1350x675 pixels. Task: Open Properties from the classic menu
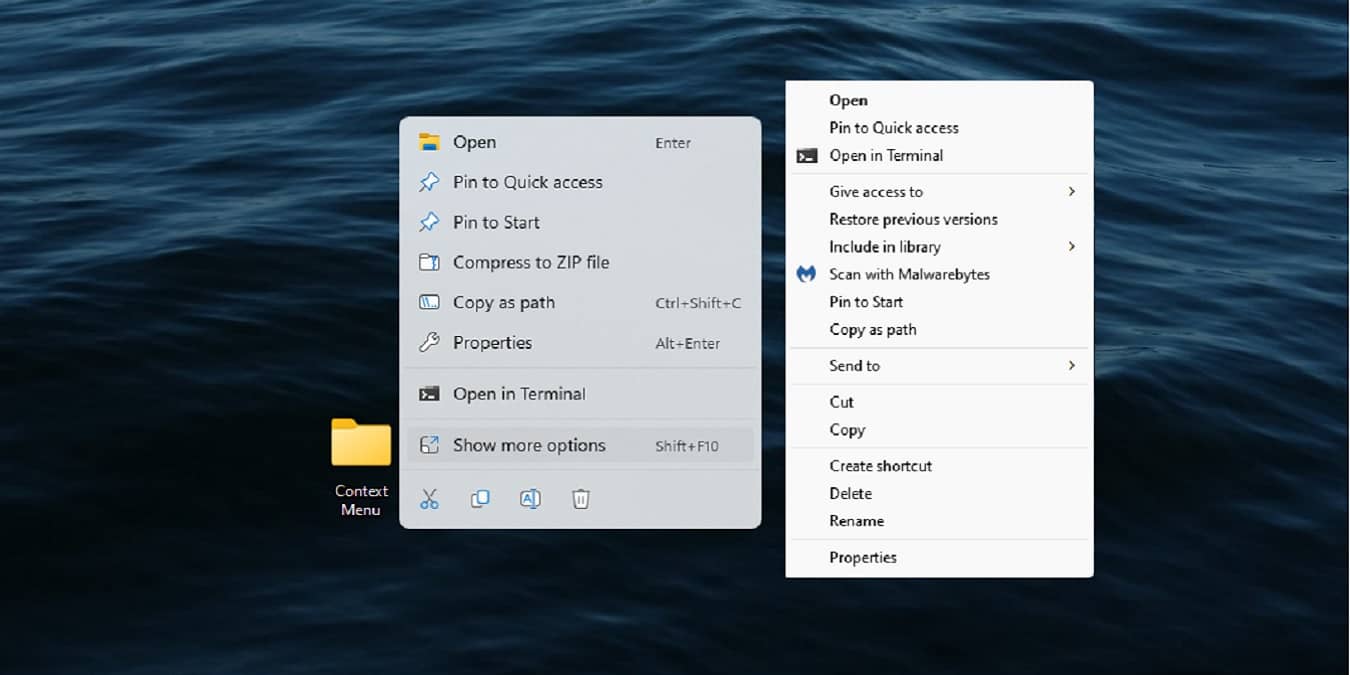862,557
